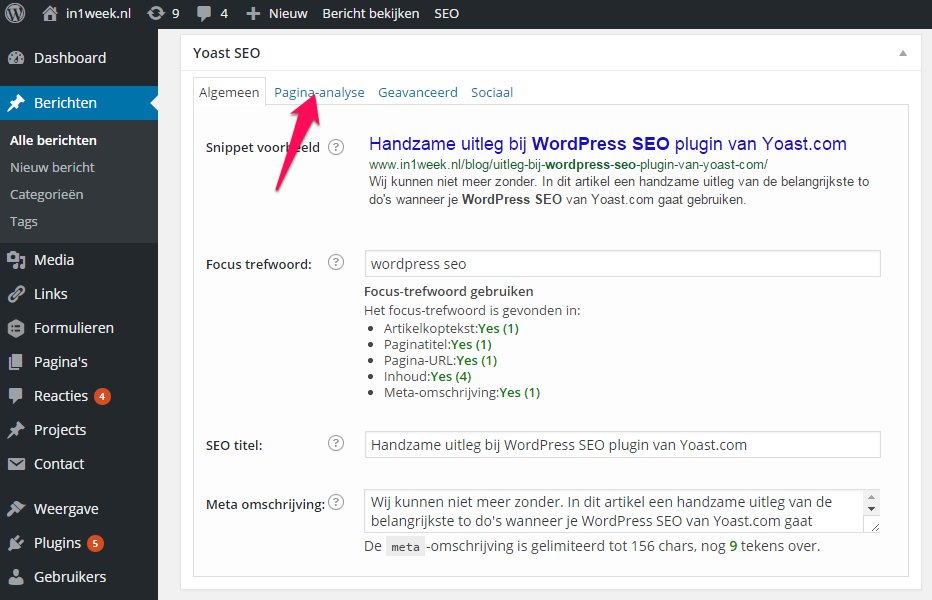Open Alle berichten submenu item
The width and height of the screenshot is (932, 600).
click(53, 140)
